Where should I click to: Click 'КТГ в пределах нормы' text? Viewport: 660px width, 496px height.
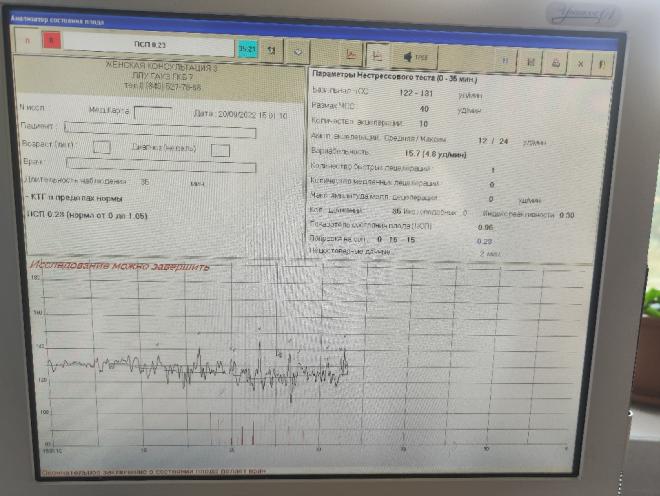77,198
